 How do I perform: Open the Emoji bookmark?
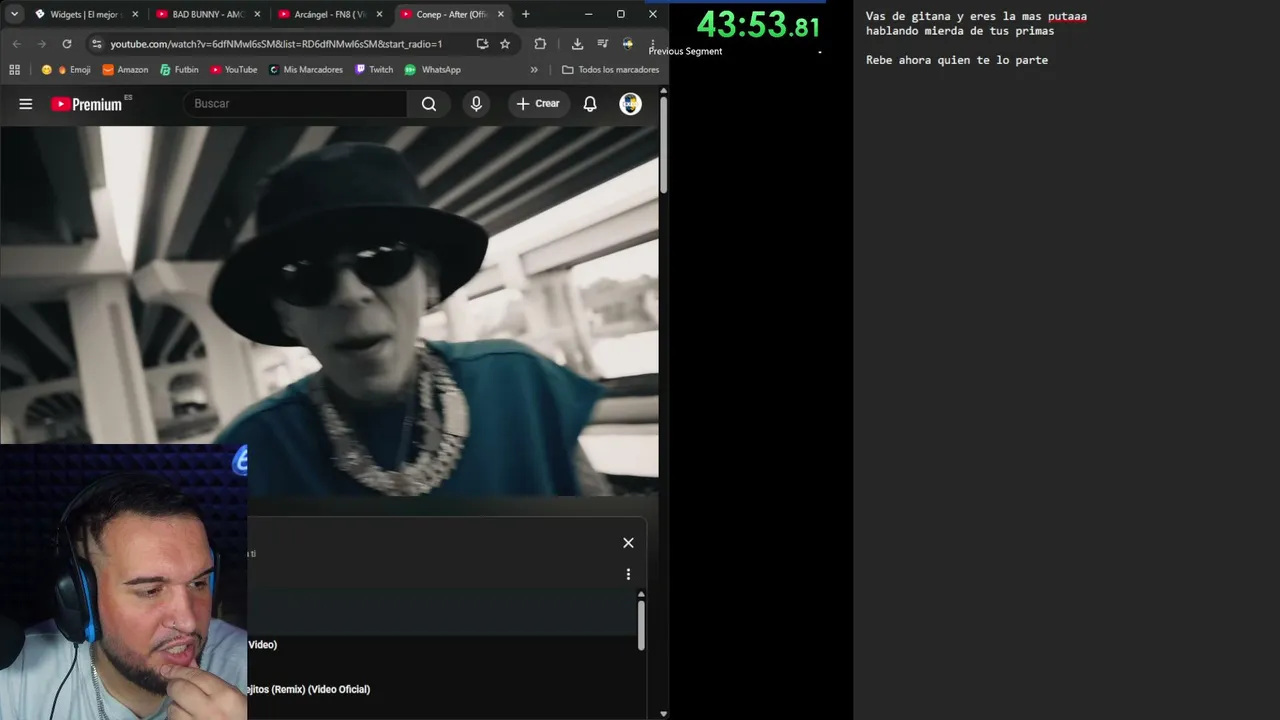65,70
